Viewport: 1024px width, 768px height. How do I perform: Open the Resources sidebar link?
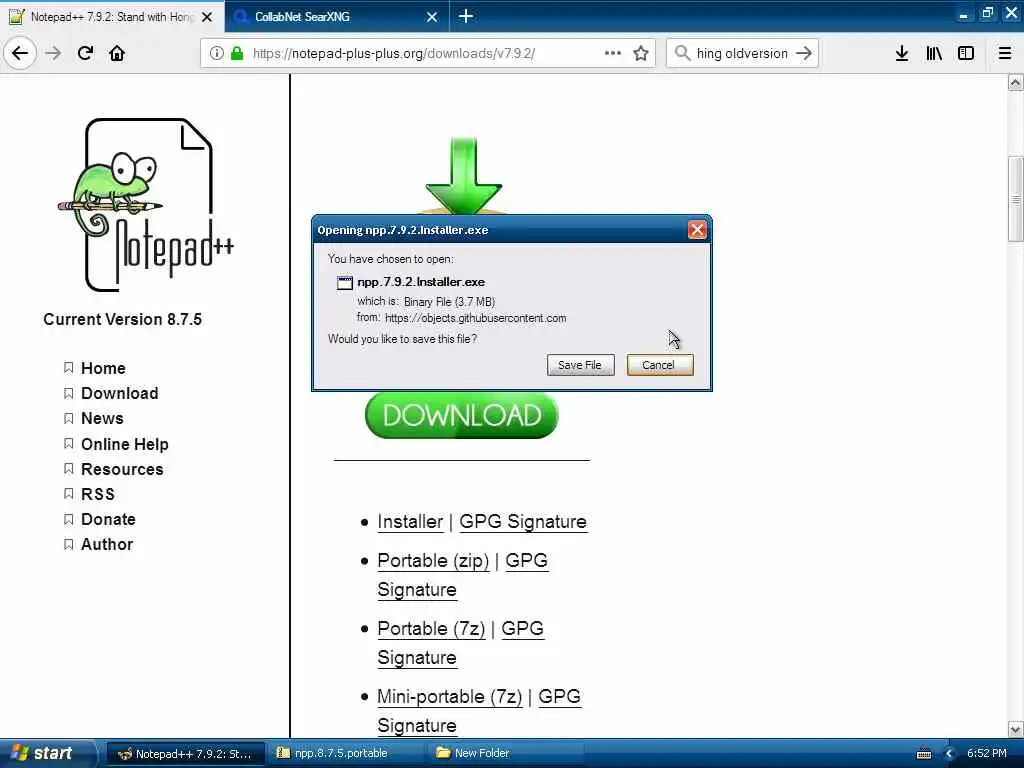(122, 470)
